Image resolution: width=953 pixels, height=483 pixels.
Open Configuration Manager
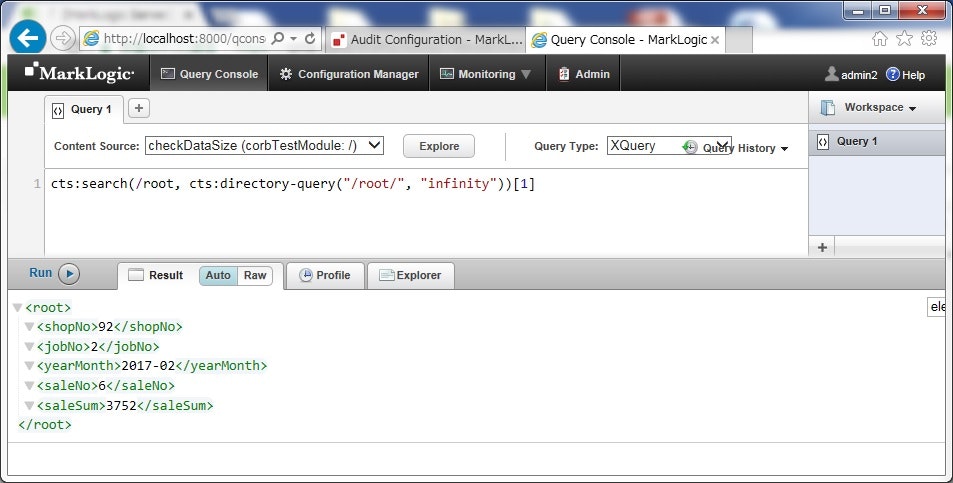click(x=349, y=74)
